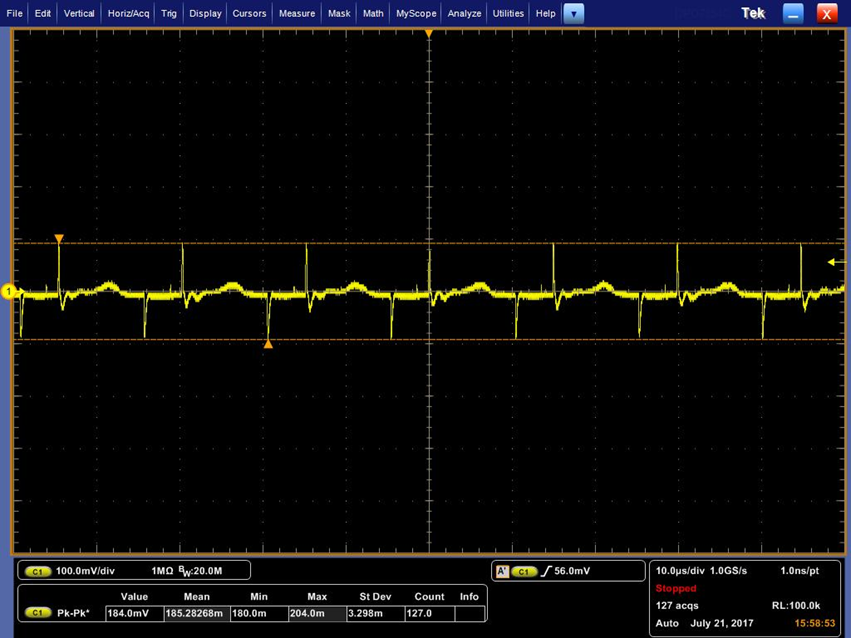
Task: Click the Tek logo
Action: (x=753, y=14)
